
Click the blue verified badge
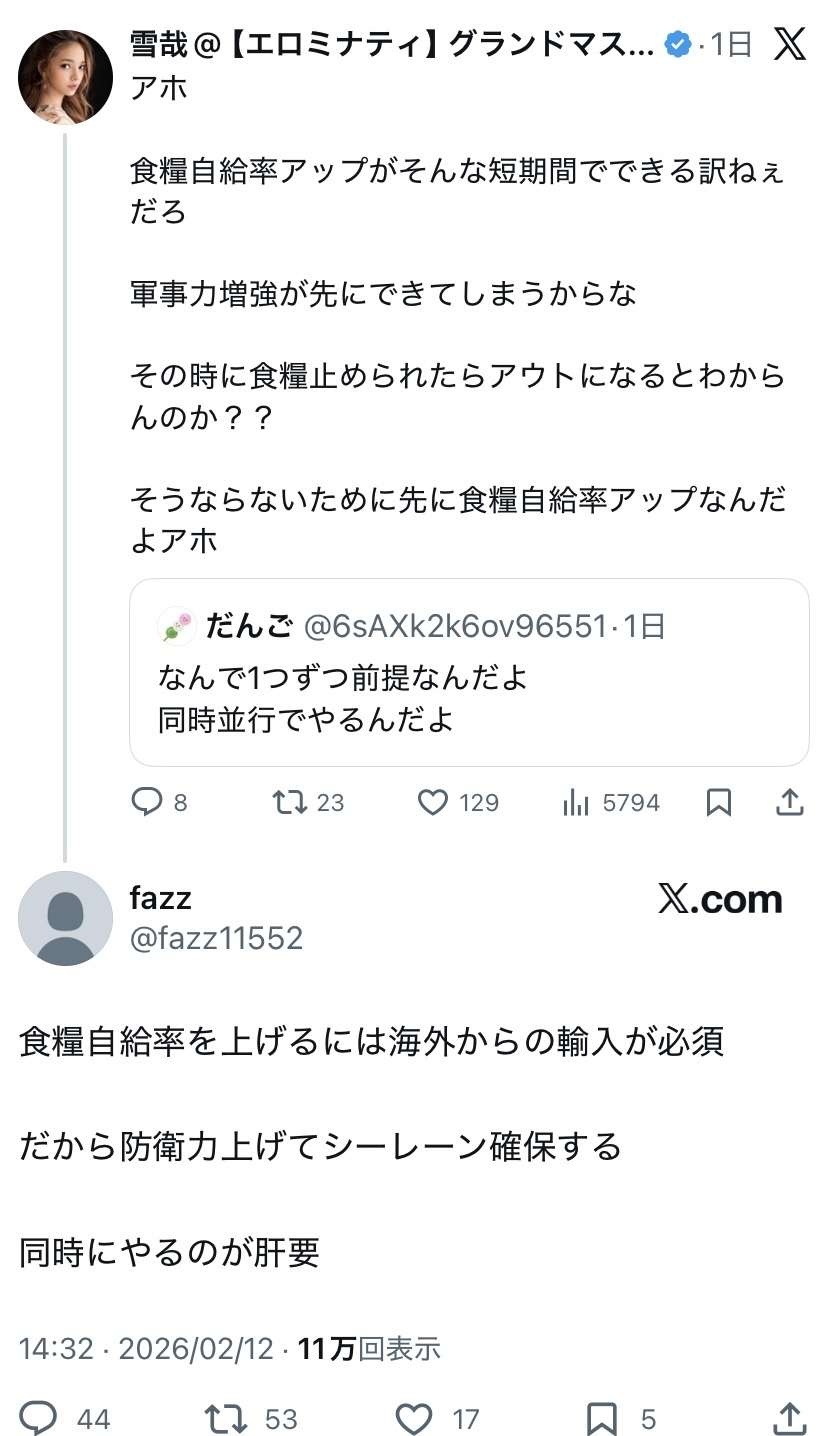(678, 44)
